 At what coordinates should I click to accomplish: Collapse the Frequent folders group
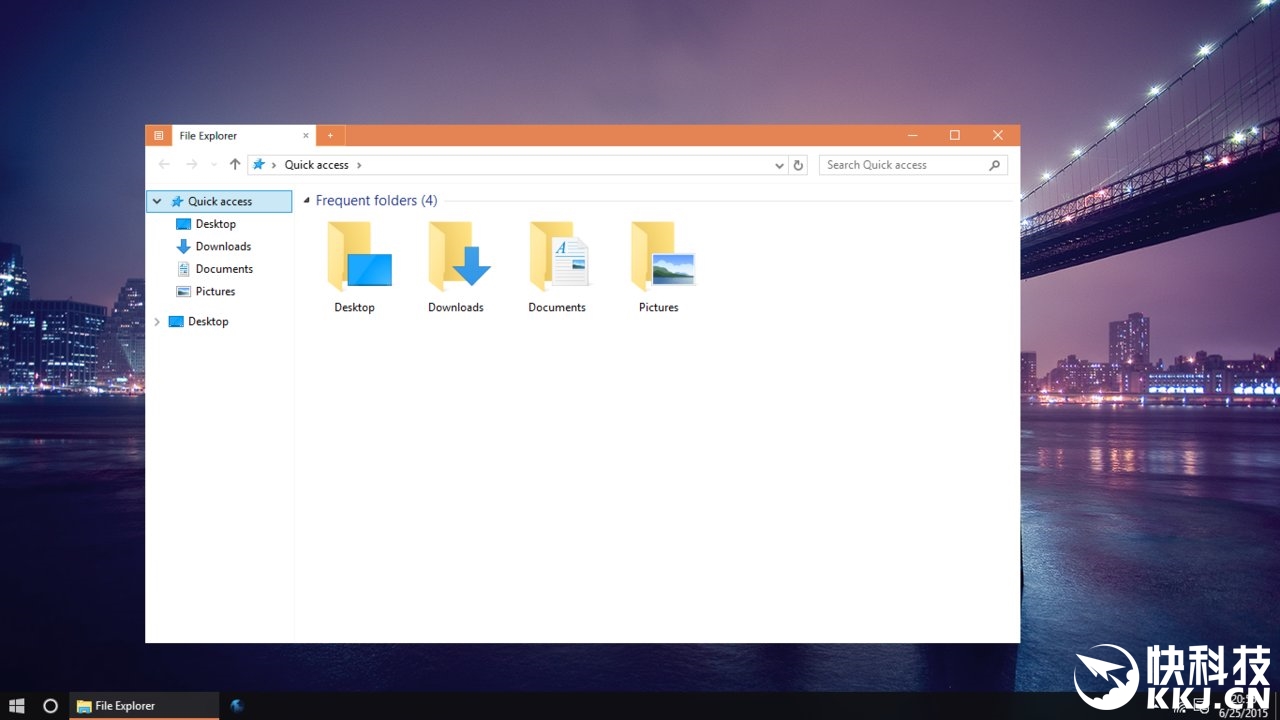[x=307, y=201]
